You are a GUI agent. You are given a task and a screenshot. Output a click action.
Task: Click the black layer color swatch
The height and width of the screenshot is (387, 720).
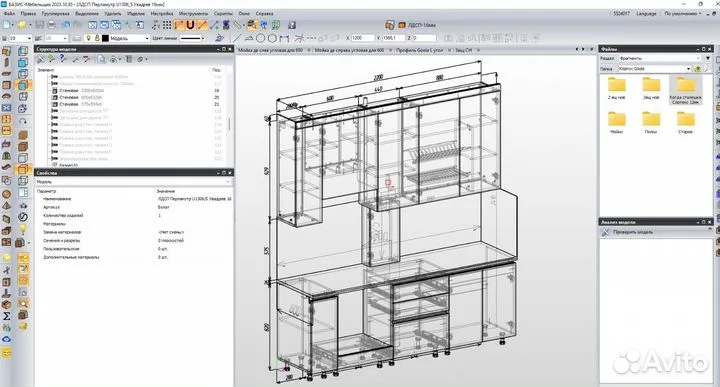105,38
